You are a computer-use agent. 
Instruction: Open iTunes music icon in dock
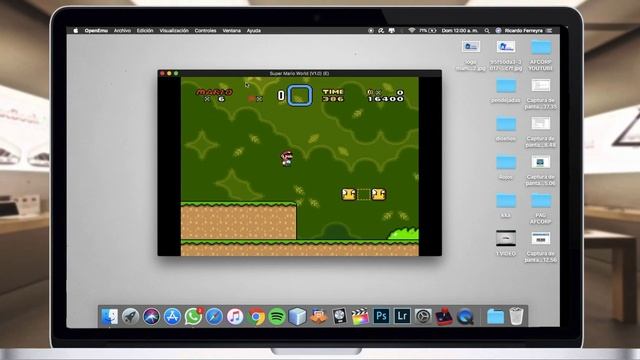click(235, 316)
